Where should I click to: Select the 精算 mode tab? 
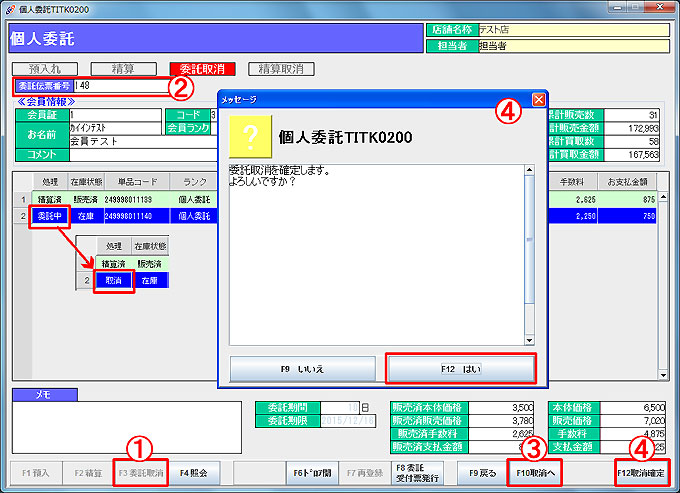124,69
